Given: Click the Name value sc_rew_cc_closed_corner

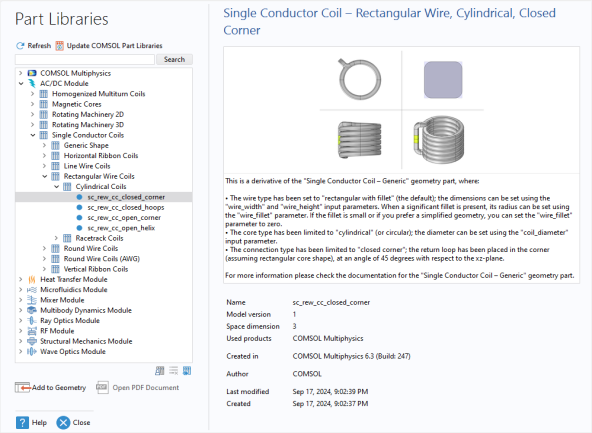Looking at the screenshot, I should coord(331,302).
